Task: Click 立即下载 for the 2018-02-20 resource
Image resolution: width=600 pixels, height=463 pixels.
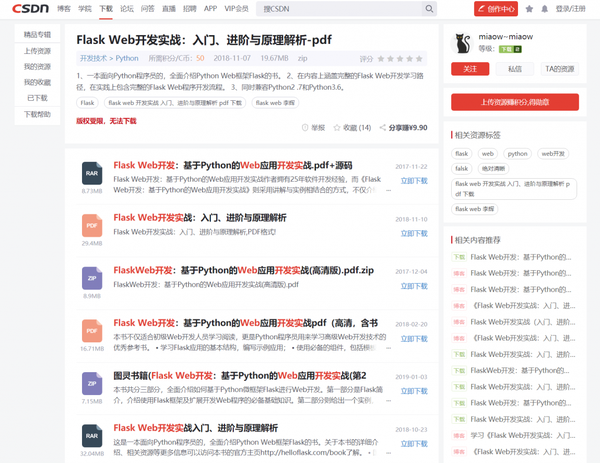Action: [x=414, y=339]
